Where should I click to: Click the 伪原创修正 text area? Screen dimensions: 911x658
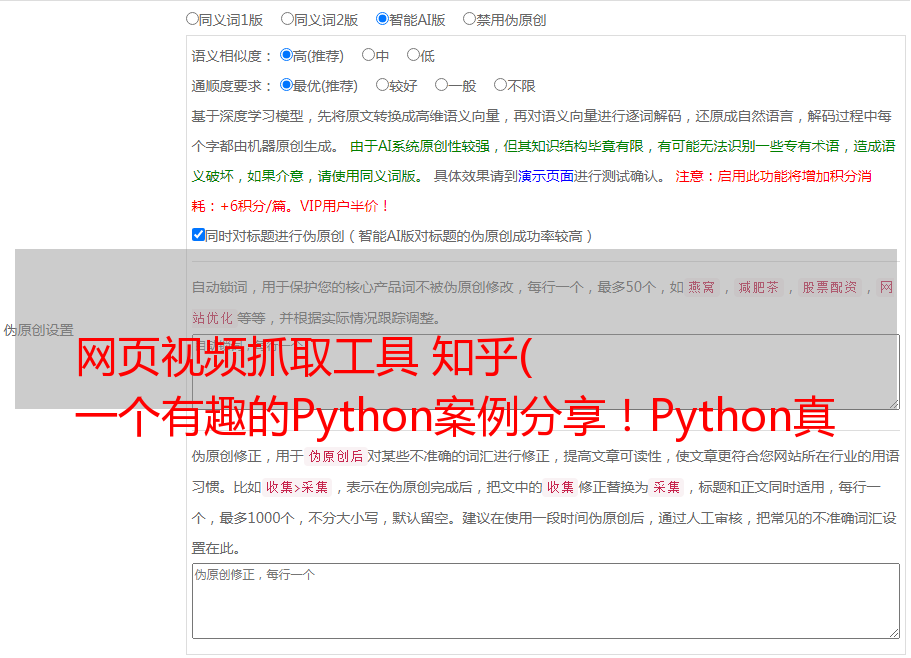pyautogui.click(x=546, y=601)
